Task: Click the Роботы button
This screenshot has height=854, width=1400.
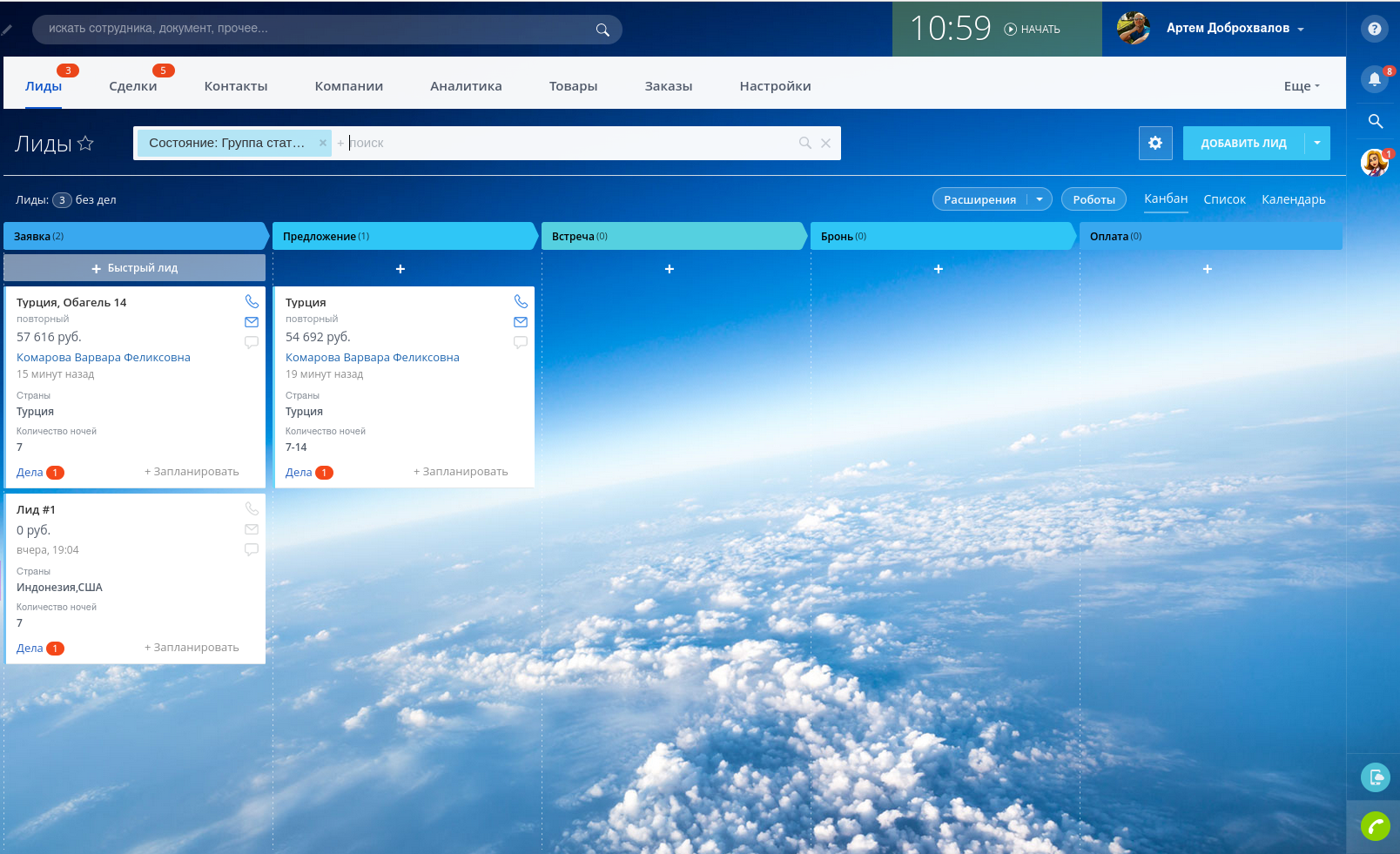Action: coord(1094,199)
